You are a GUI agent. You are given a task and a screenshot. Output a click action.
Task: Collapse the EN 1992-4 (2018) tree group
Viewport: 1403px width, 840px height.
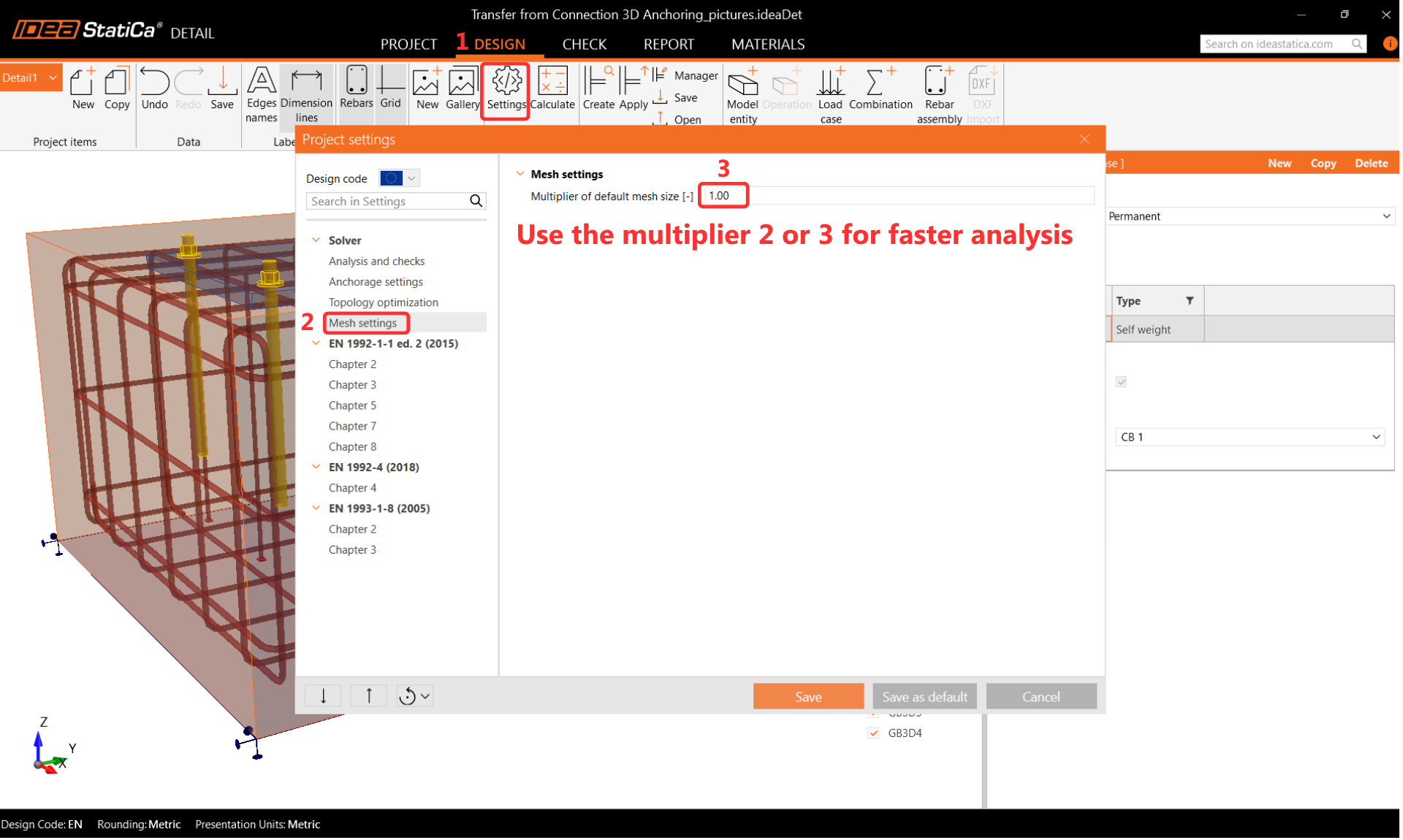tap(316, 467)
